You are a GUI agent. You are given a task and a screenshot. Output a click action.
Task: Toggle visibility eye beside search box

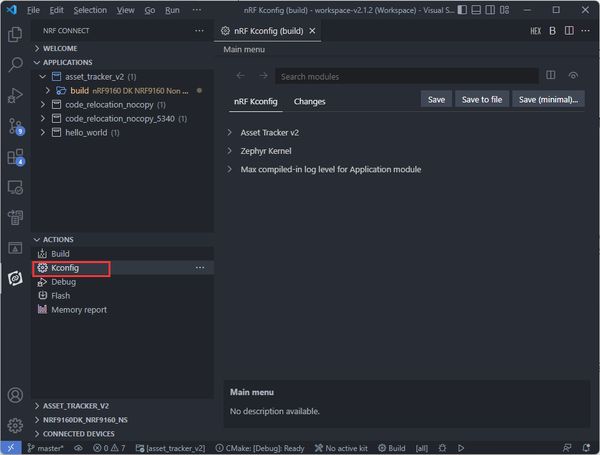pyautogui.click(x=573, y=76)
